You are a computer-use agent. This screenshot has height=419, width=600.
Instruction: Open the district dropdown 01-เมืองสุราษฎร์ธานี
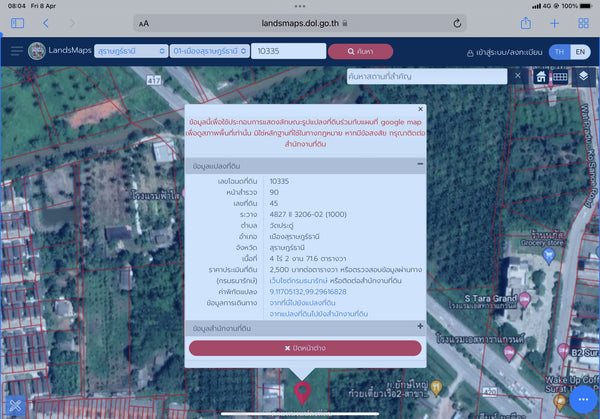coord(210,51)
